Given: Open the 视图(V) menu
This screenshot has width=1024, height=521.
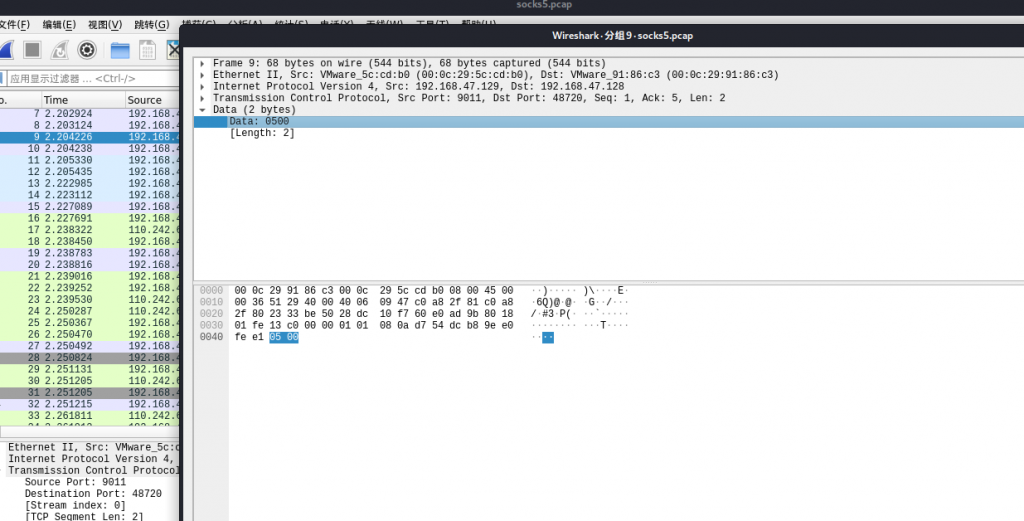Looking at the screenshot, I should pos(104,25).
